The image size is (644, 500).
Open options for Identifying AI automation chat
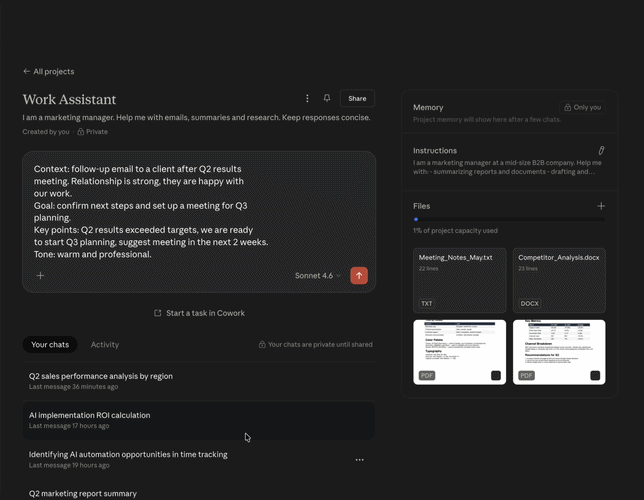pyautogui.click(x=359, y=460)
